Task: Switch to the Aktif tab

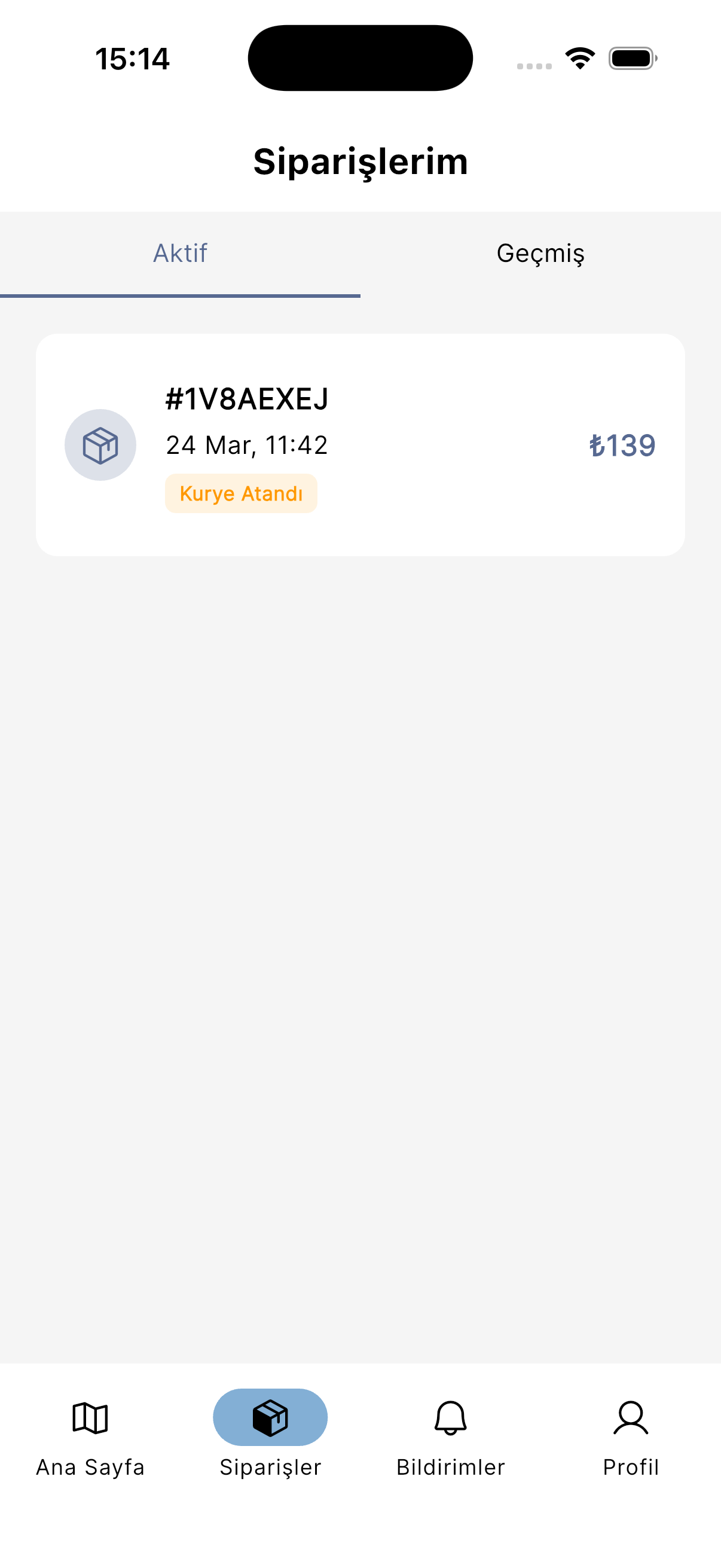Action: pos(180,253)
